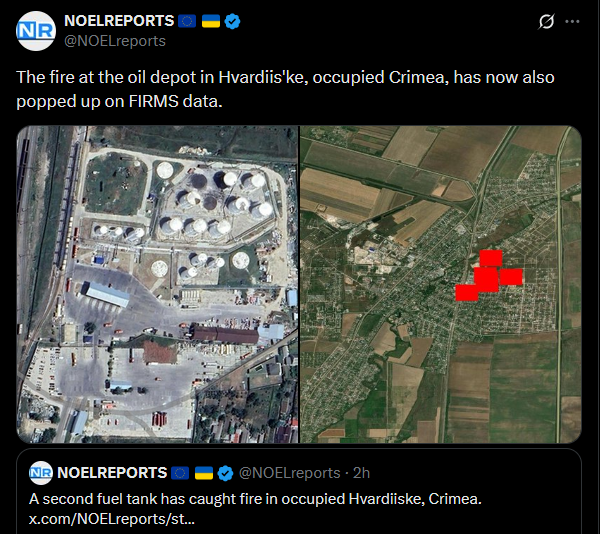600x534 pixels.
Task: Click the quoted tweet's @NOELreports handle
Action: point(290,473)
